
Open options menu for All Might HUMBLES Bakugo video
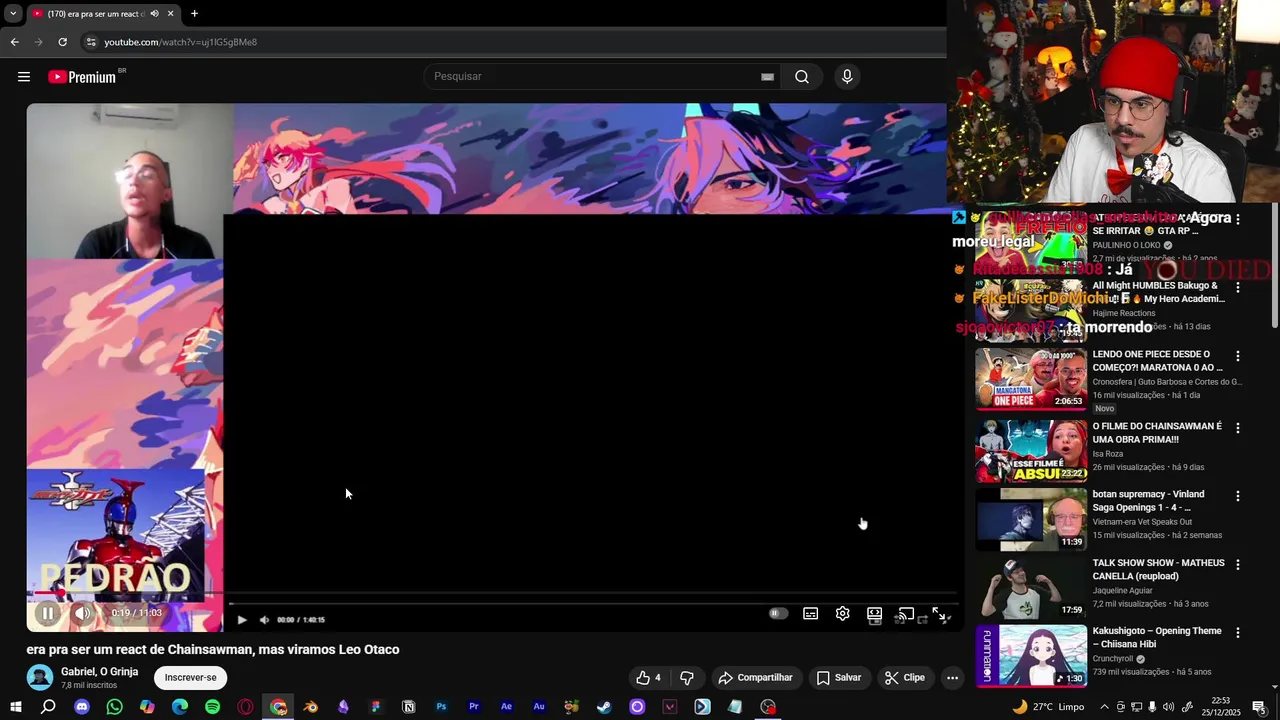[1238, 288]
